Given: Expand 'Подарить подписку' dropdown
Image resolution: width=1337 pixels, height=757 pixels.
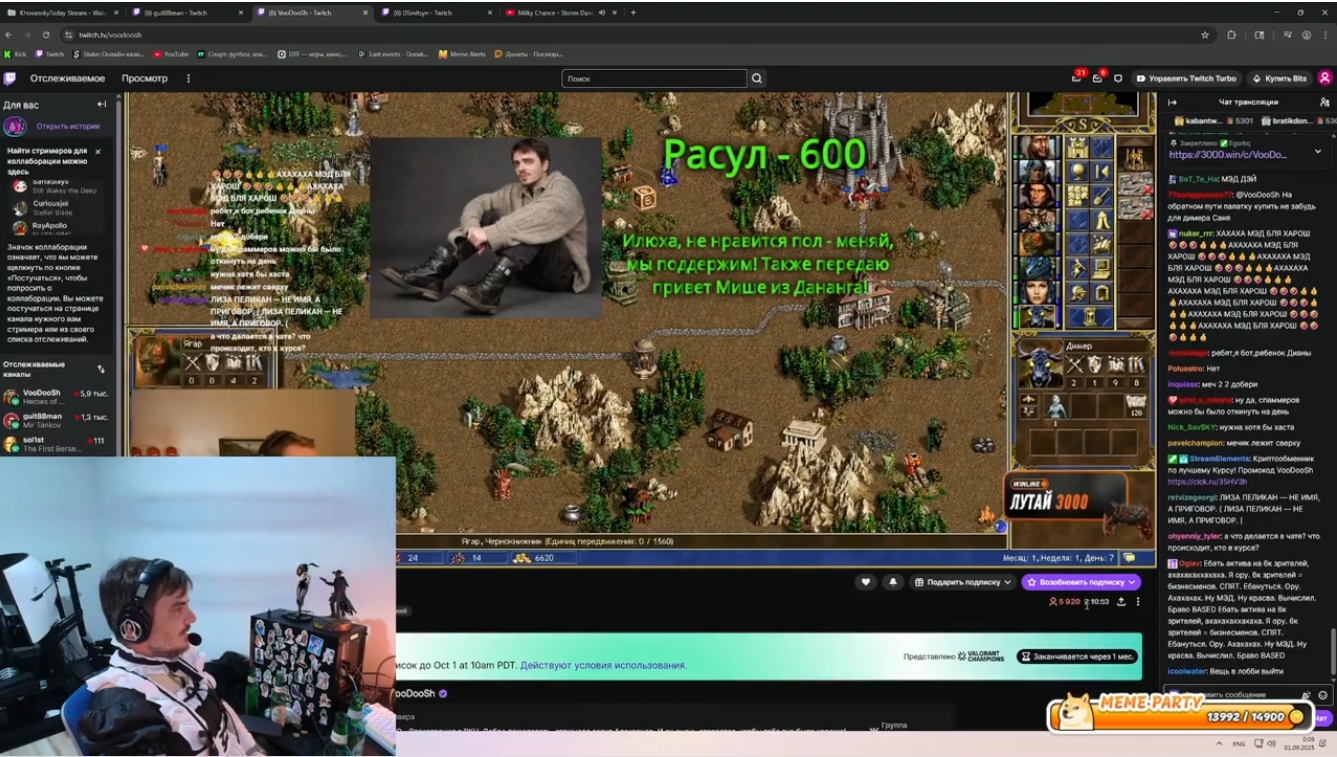Looking at the screenshot, I should [x=1007, y=582].
